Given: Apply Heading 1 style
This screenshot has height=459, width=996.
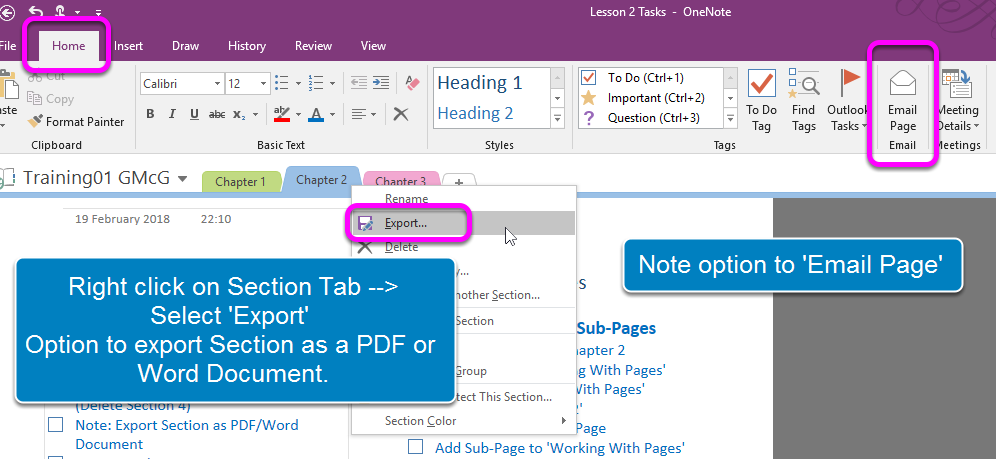Looking at the screenshot, I should (x=480, y=83).
